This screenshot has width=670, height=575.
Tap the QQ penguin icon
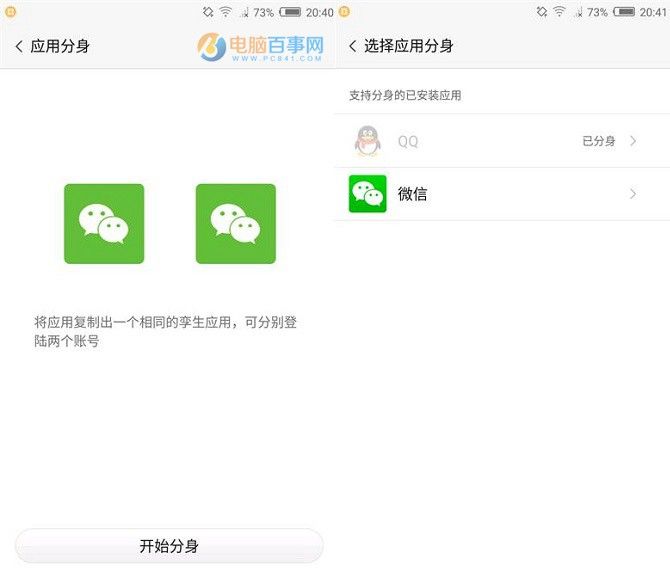tap(367, 141)
